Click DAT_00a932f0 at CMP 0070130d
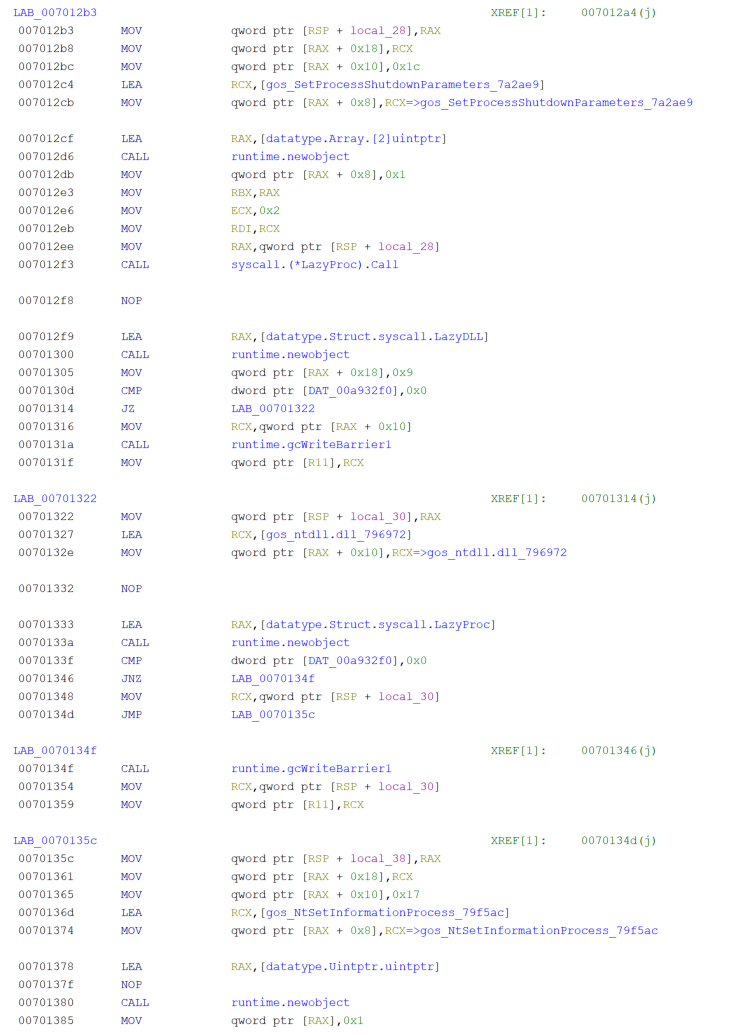This screenshot has height=1035, width=739. click(350, 391)
